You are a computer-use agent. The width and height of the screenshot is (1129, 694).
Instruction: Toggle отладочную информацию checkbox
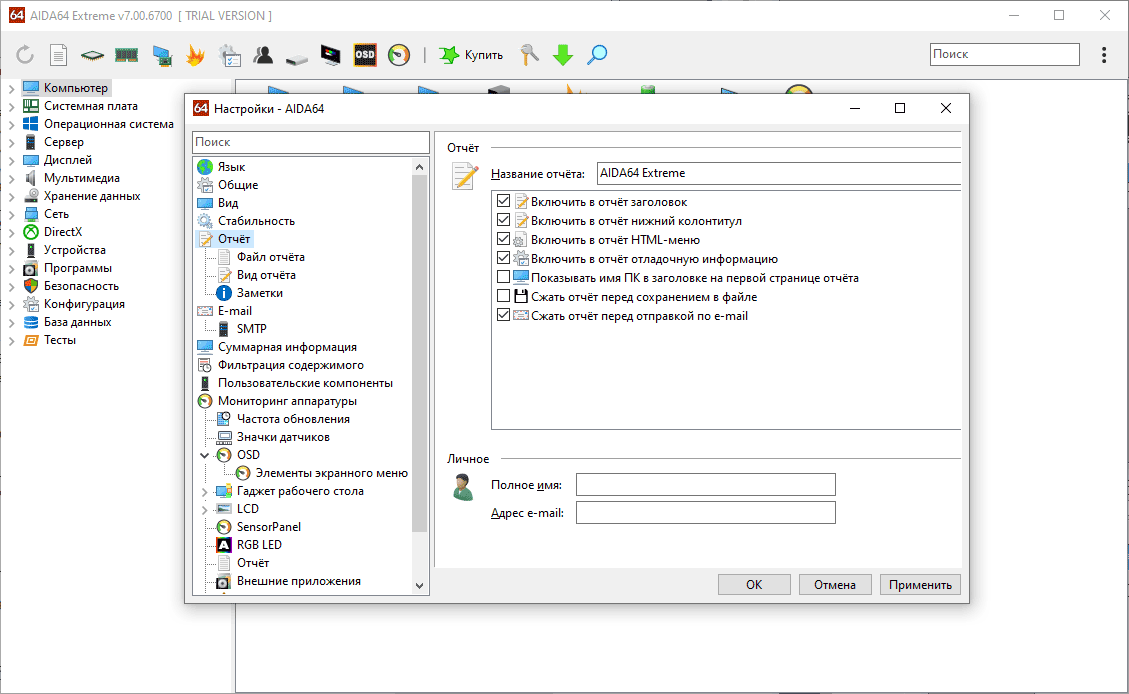[x=503, y=258]
